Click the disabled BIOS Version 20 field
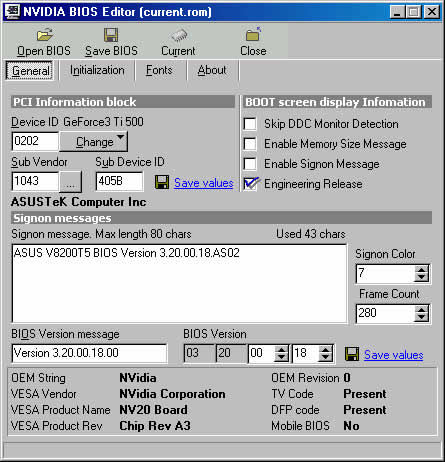Viewport: 445px width, 462px height. (x=232, y=354)
